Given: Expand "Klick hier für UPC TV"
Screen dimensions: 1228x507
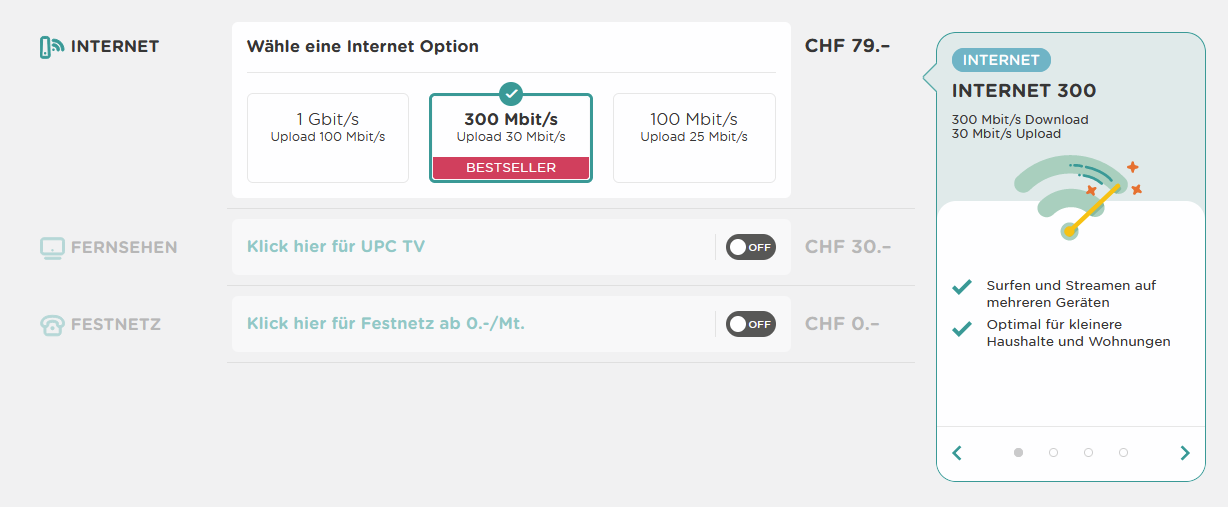Looking at the screenshot, I should 336,247.
